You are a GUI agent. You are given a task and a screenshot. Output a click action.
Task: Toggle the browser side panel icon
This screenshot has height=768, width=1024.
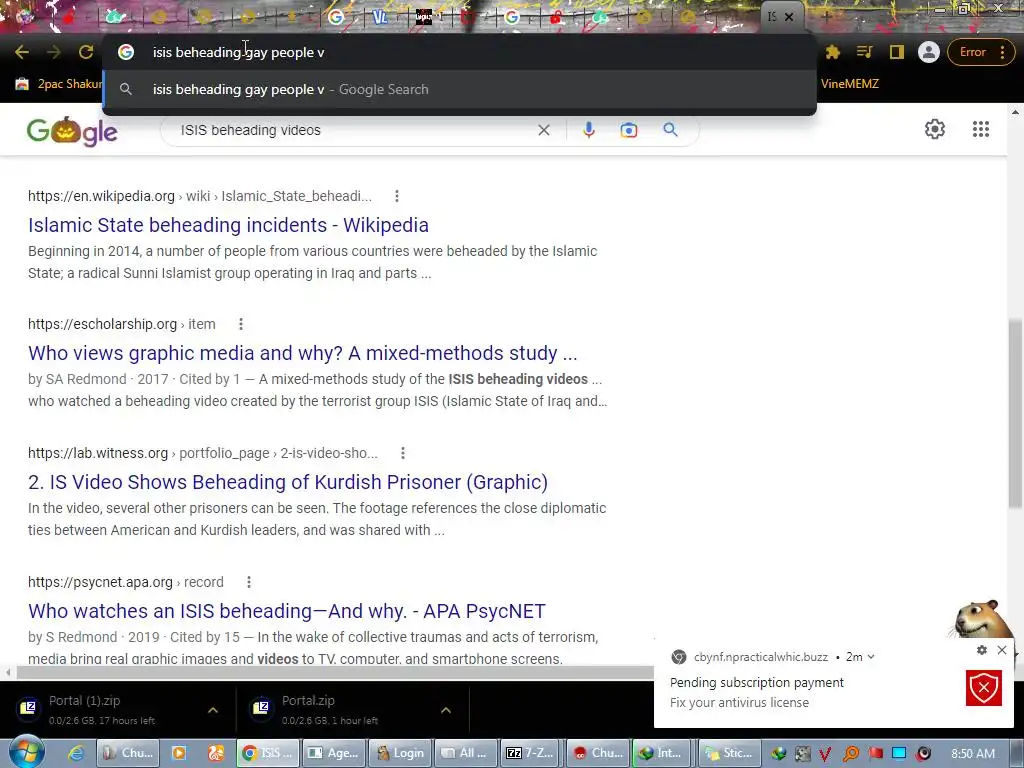coord(897,52)
